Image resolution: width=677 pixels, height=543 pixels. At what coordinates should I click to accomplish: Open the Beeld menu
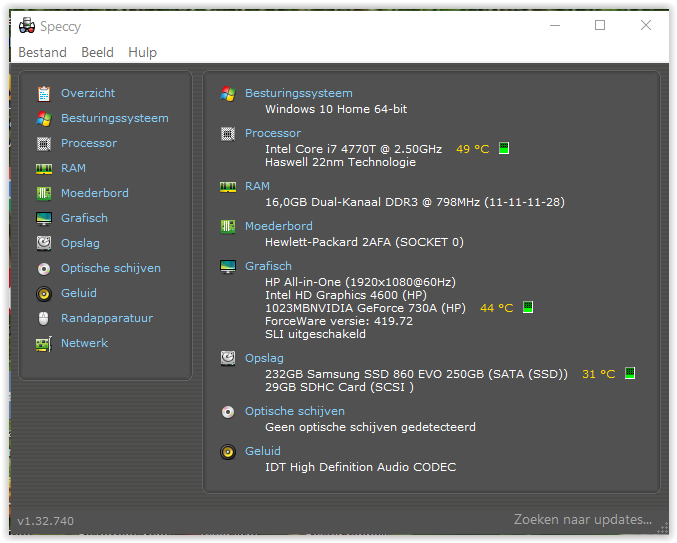pos(97,52)
